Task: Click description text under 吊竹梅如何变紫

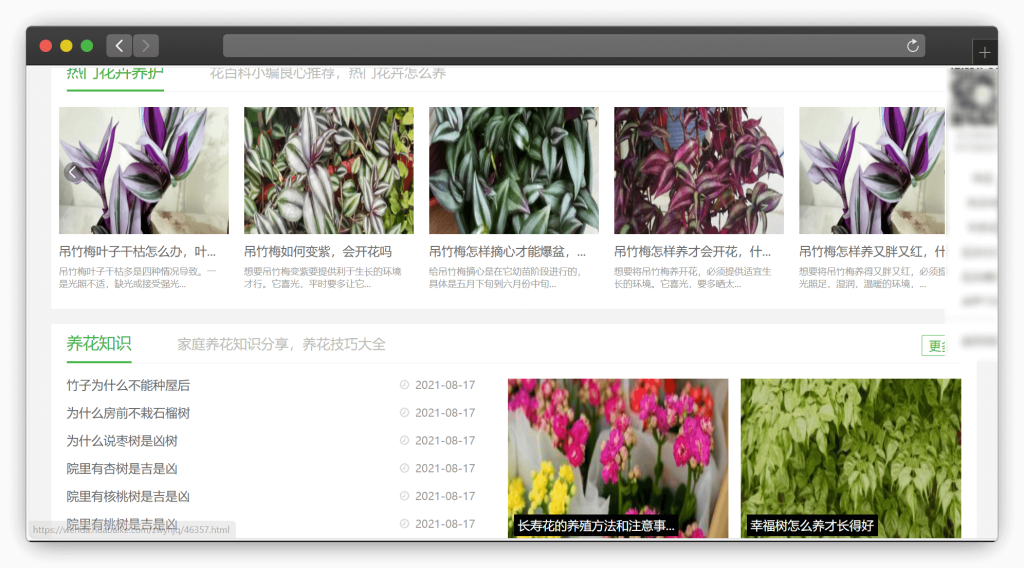Action: pyautogui.click(x=323, y=277)
